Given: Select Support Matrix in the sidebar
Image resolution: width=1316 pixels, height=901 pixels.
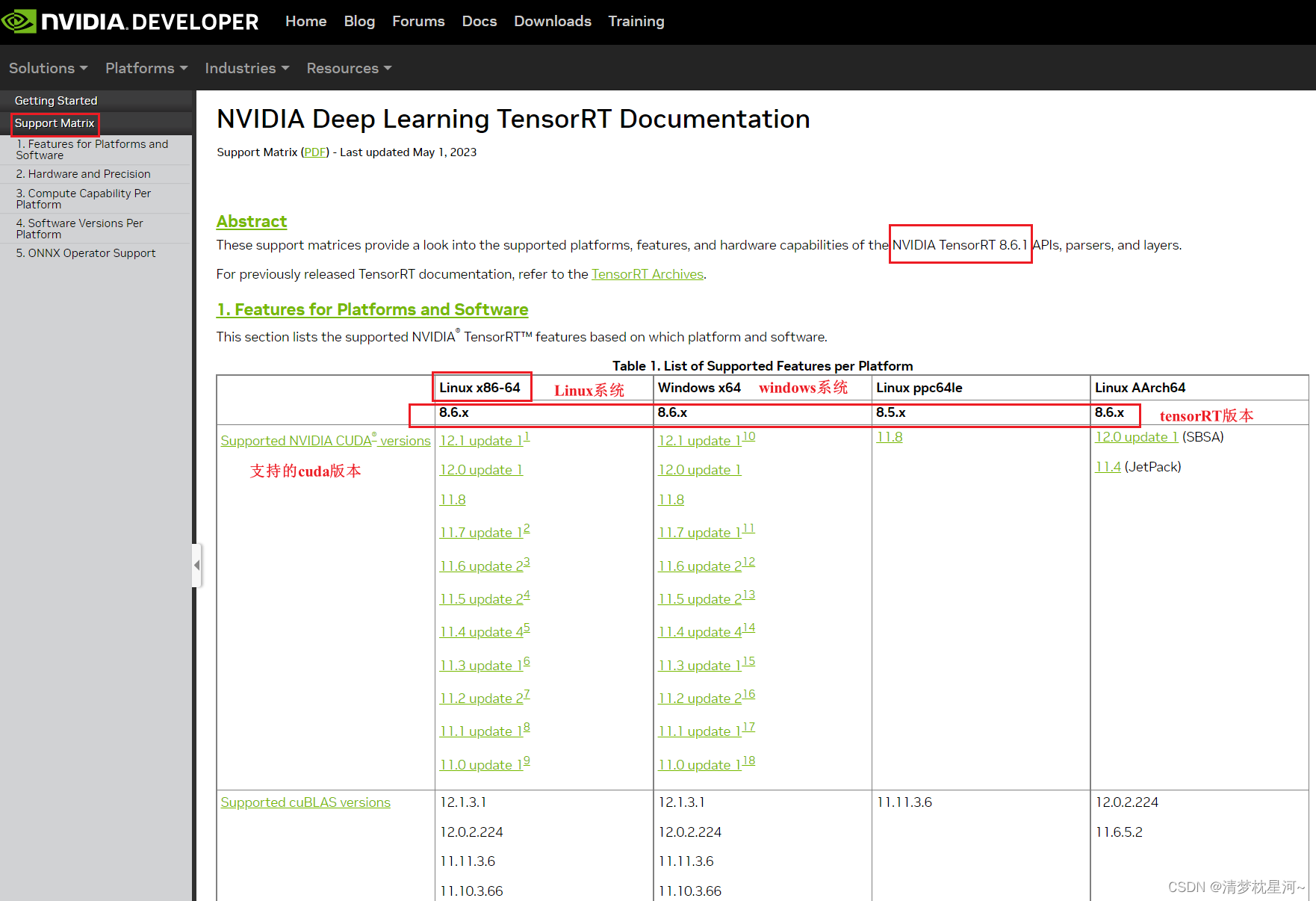Looking at the screenshot, I should (55, 123).
